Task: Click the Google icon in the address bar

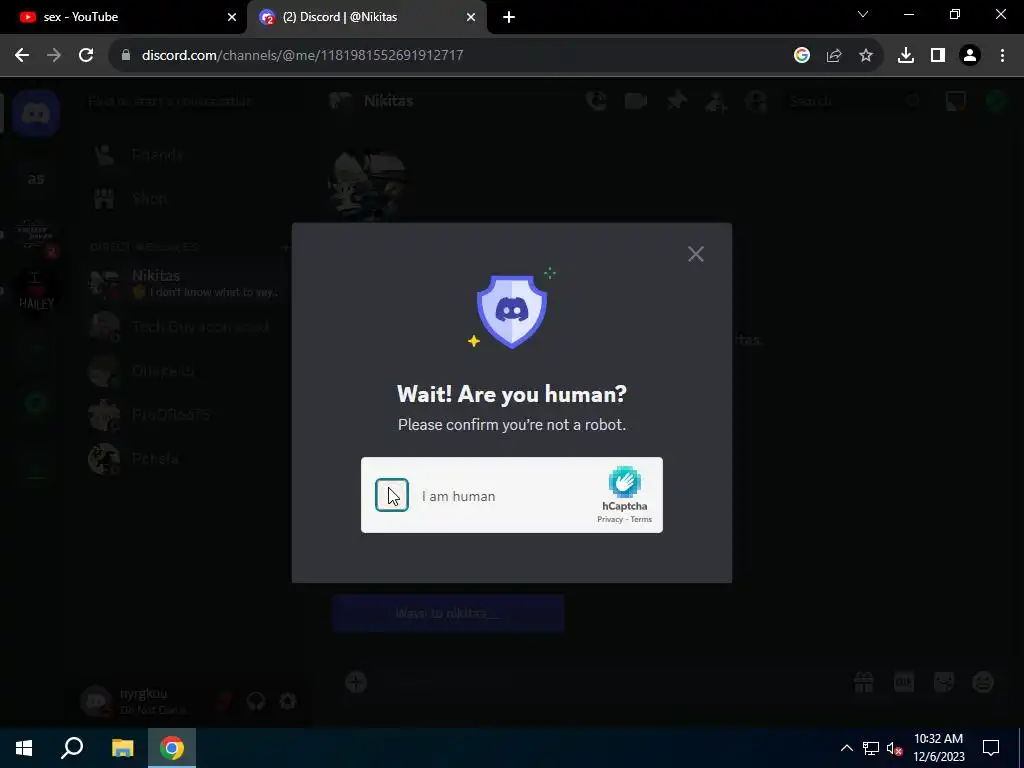Action: (802, 56)
